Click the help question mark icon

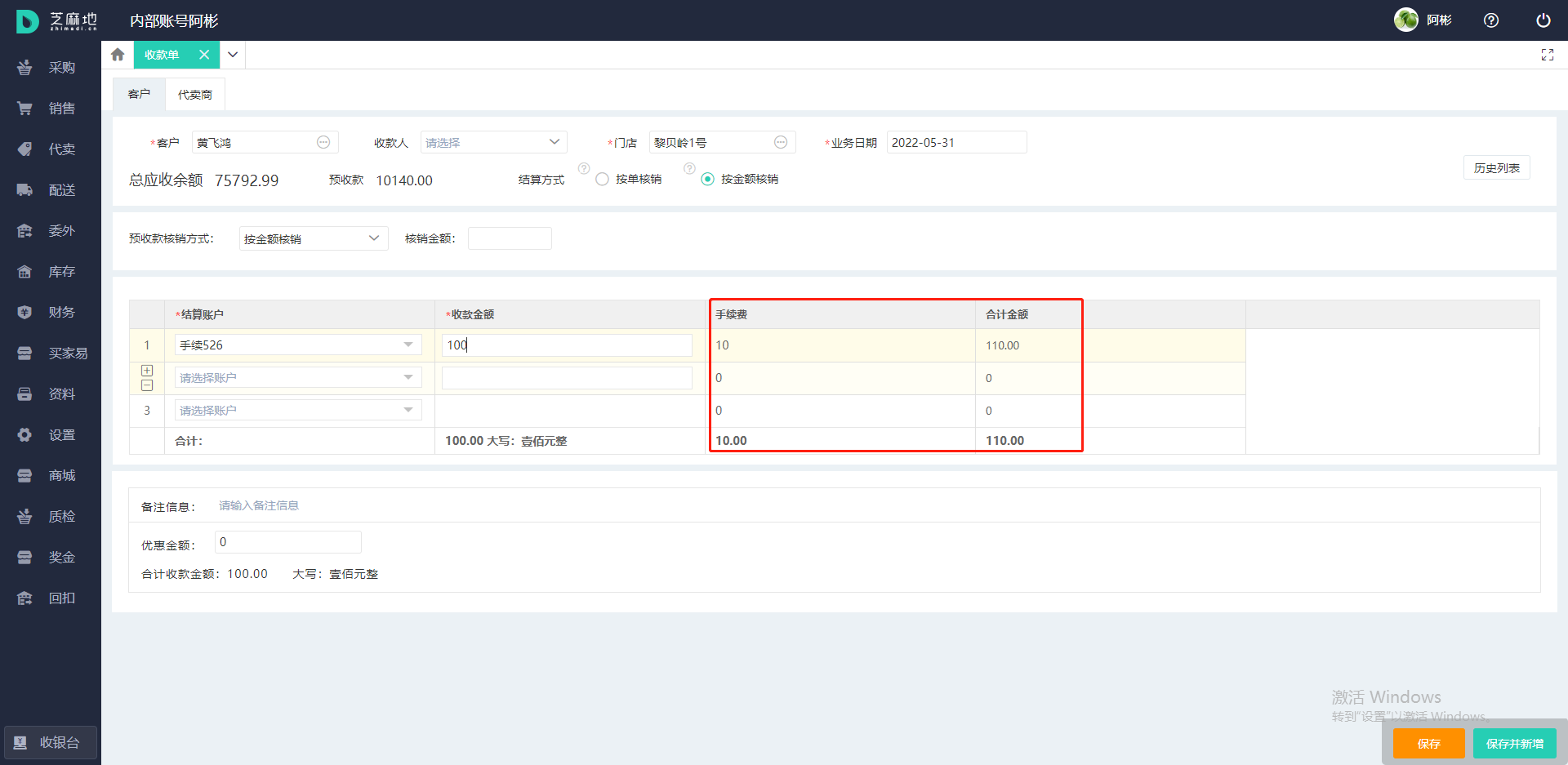click(x=1491, y=20)
